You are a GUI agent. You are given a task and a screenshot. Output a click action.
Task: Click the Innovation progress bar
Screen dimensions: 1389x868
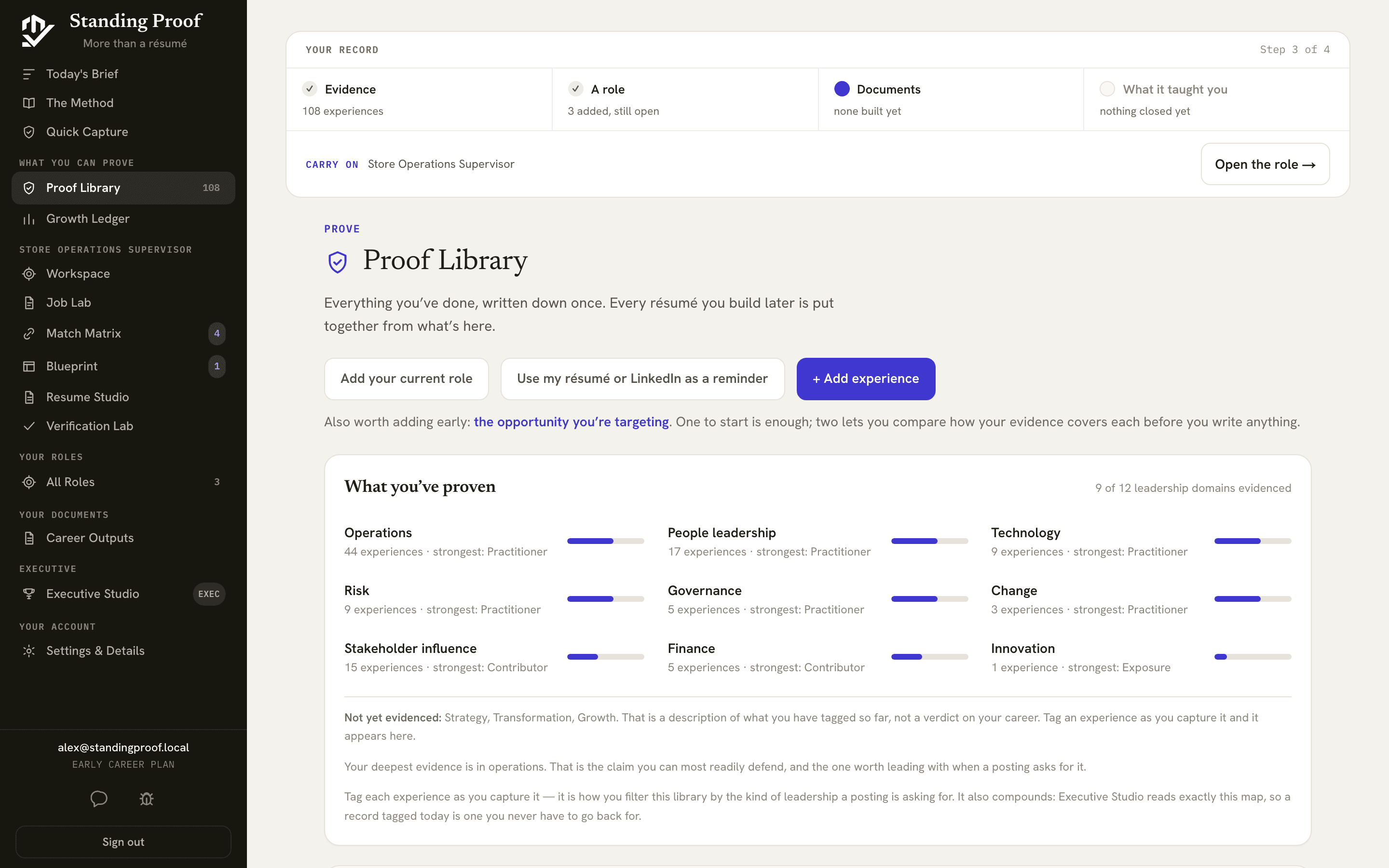tap(1253, 657)
